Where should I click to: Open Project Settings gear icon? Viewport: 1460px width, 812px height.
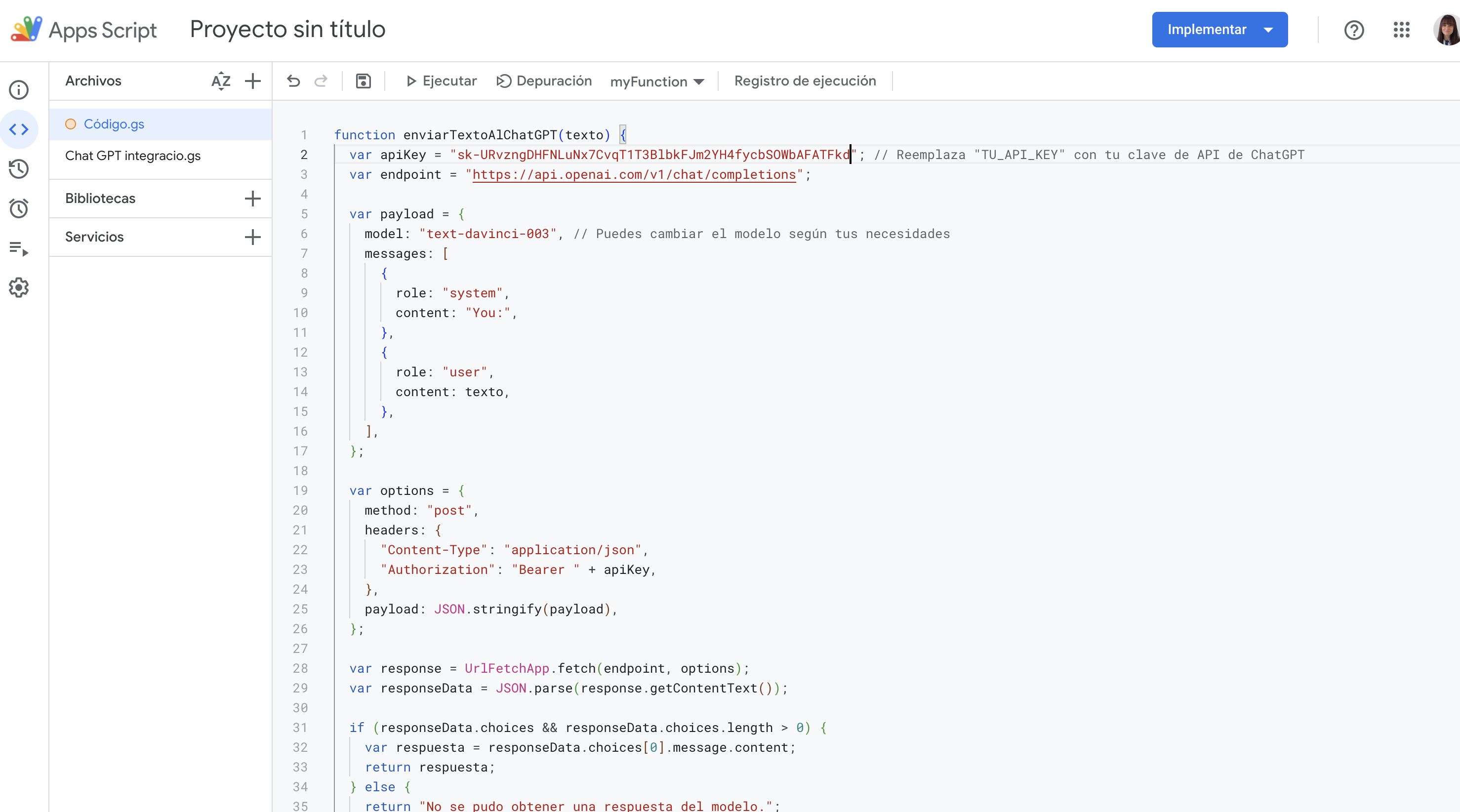coord(19,288)
